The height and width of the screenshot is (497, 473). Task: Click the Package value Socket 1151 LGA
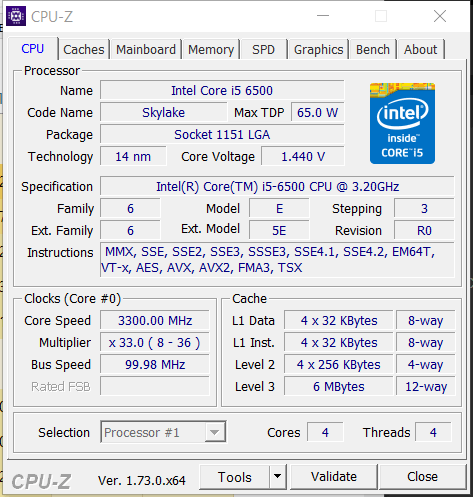[222, 134]
